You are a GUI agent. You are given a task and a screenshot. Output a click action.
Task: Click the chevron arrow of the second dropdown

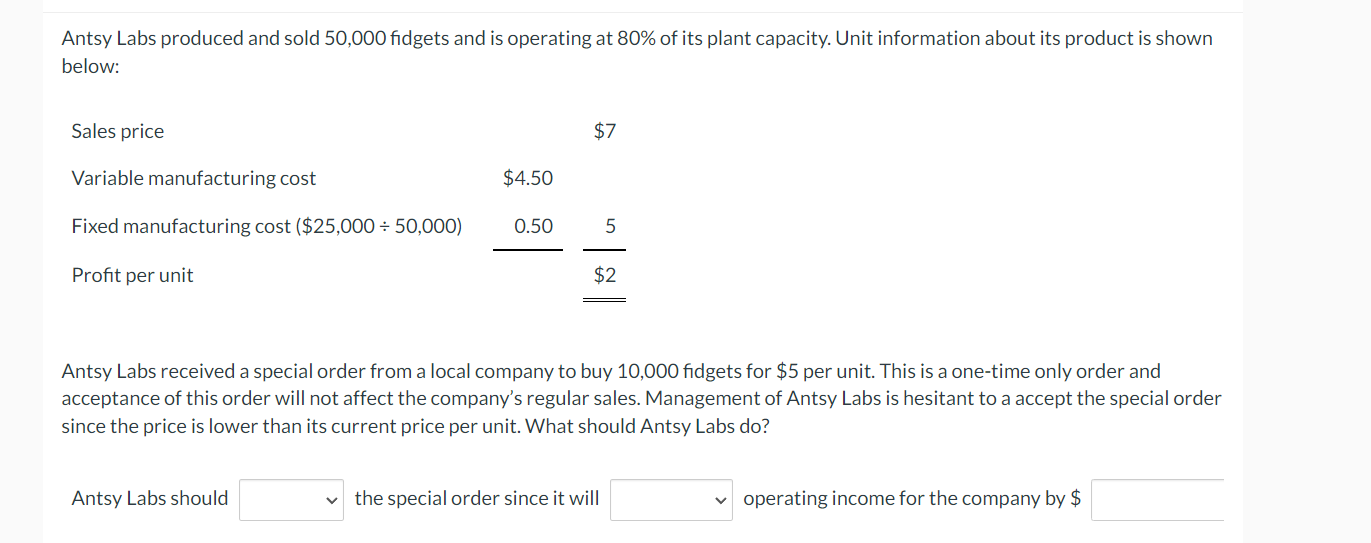click(718, 499)
